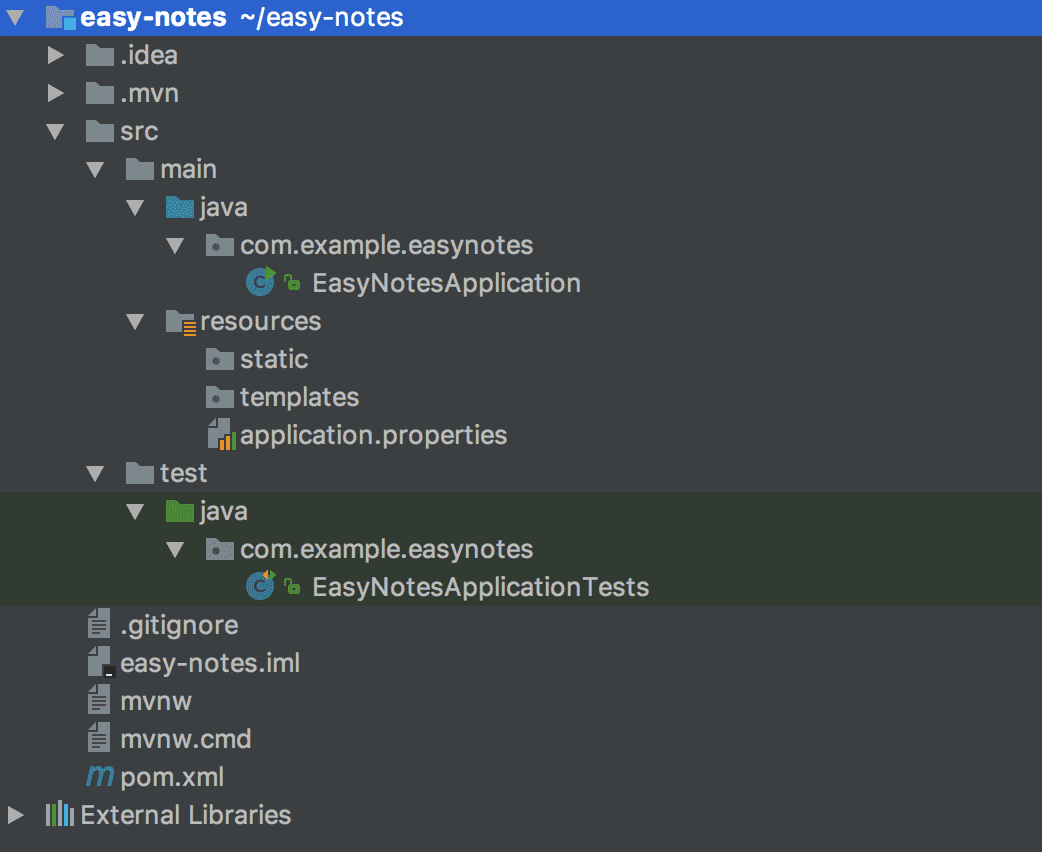Click the resources folder icon

click(x=180, y=320)
